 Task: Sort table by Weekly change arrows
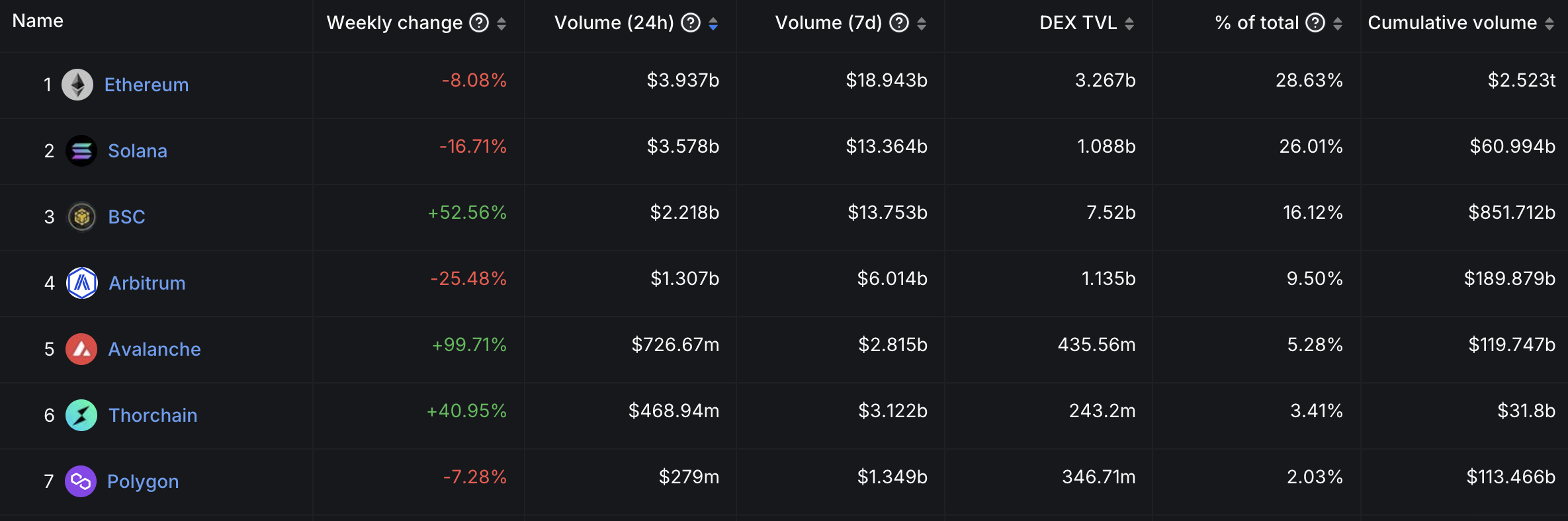501,24
